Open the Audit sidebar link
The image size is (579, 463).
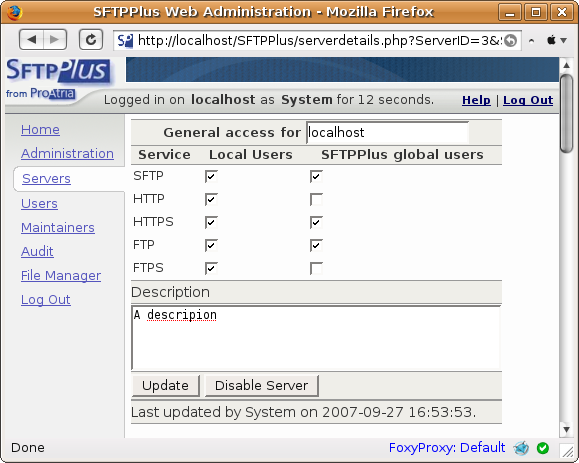[x=37, y=251]
